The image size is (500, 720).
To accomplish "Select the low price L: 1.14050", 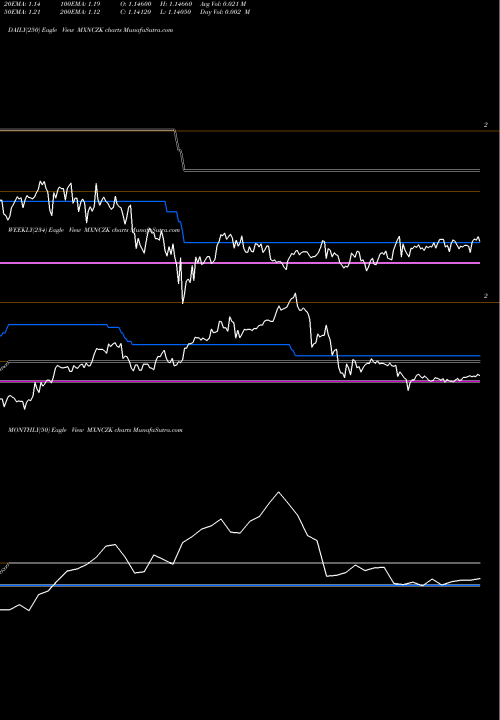I will 176,12.
